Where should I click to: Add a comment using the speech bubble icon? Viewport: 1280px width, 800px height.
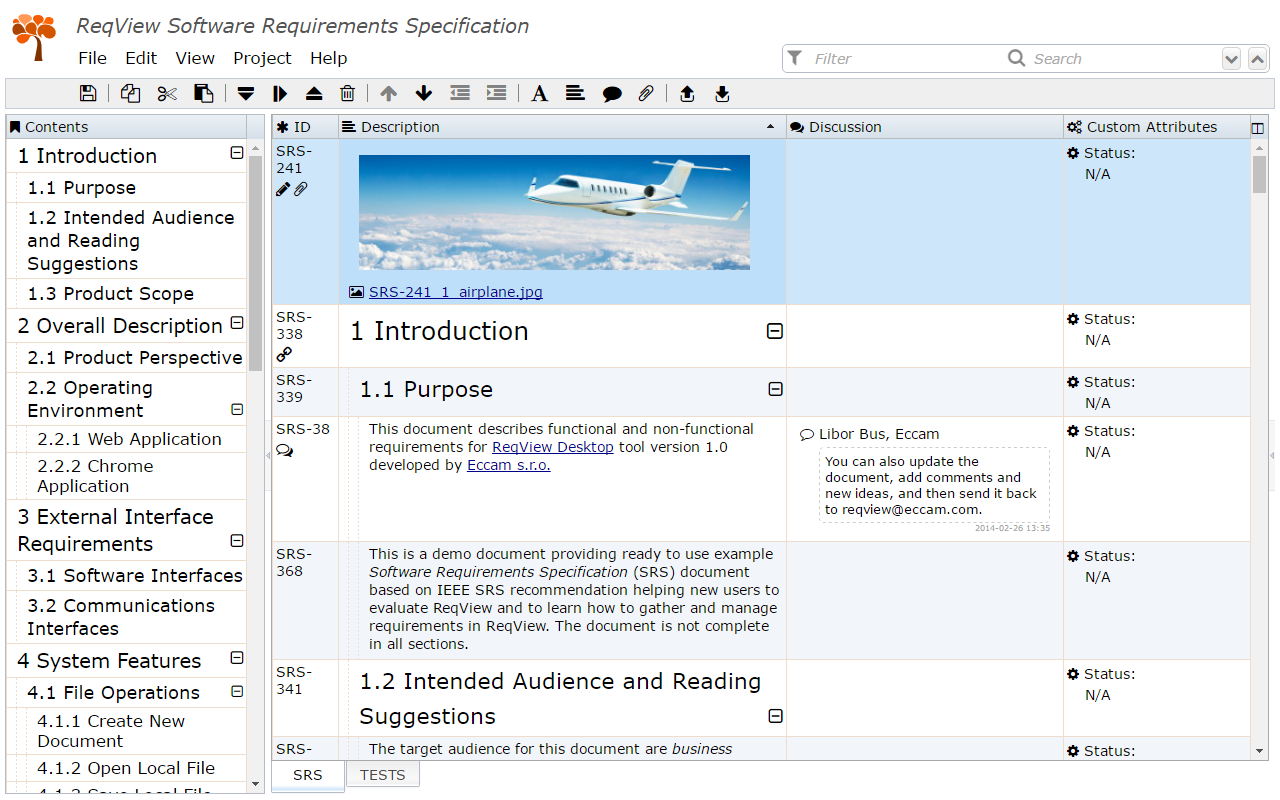tap(612, 93)
